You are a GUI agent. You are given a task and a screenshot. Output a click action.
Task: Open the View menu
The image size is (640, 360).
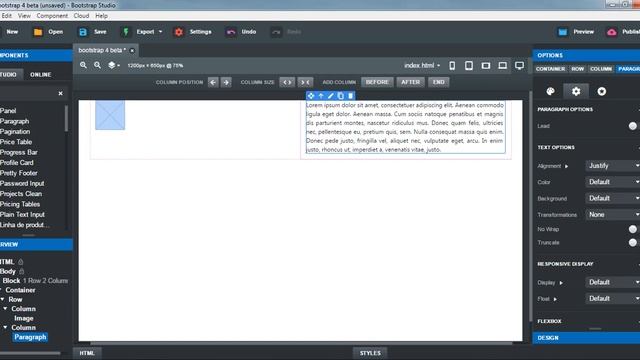24,16
